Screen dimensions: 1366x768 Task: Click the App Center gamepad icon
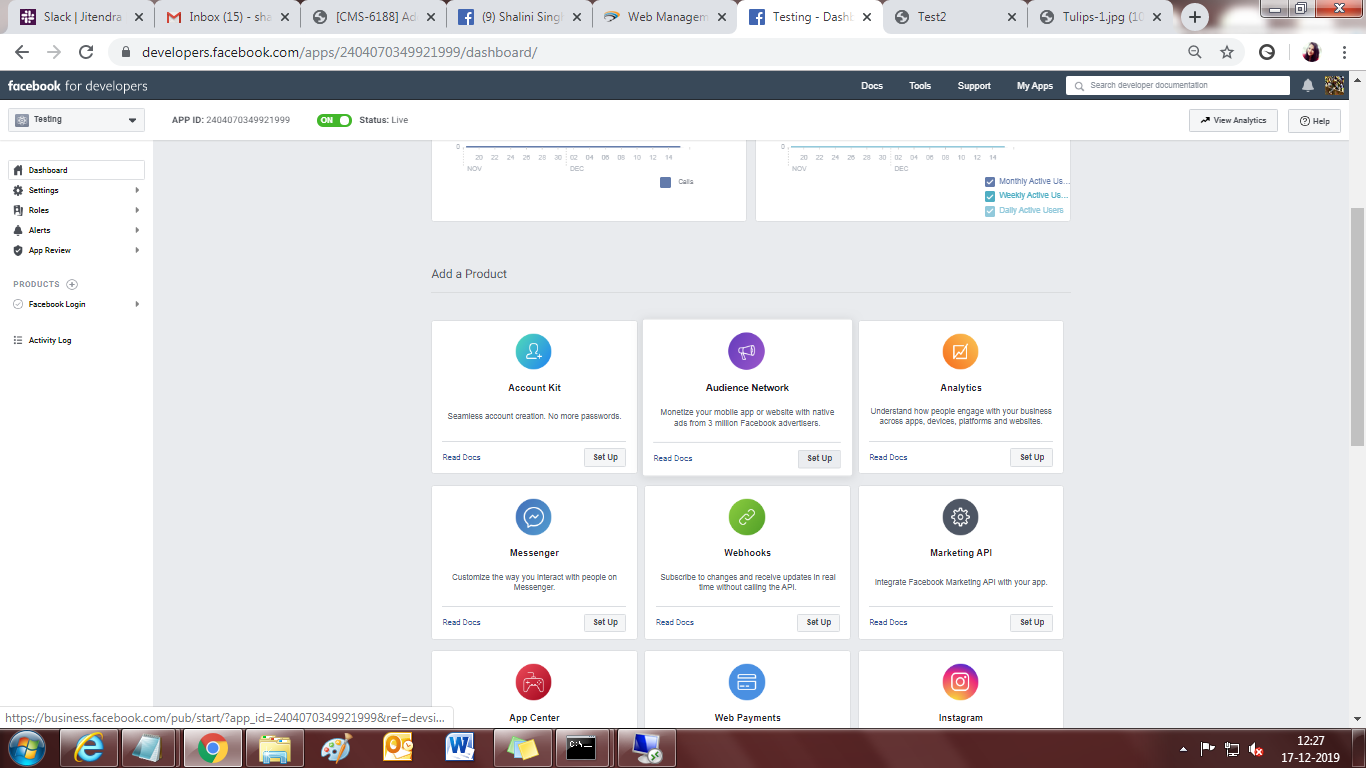click(x=533, y=682)
